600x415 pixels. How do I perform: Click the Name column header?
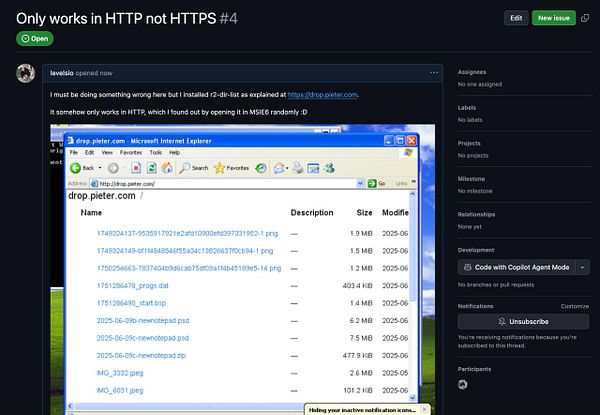tap(91, 213)
